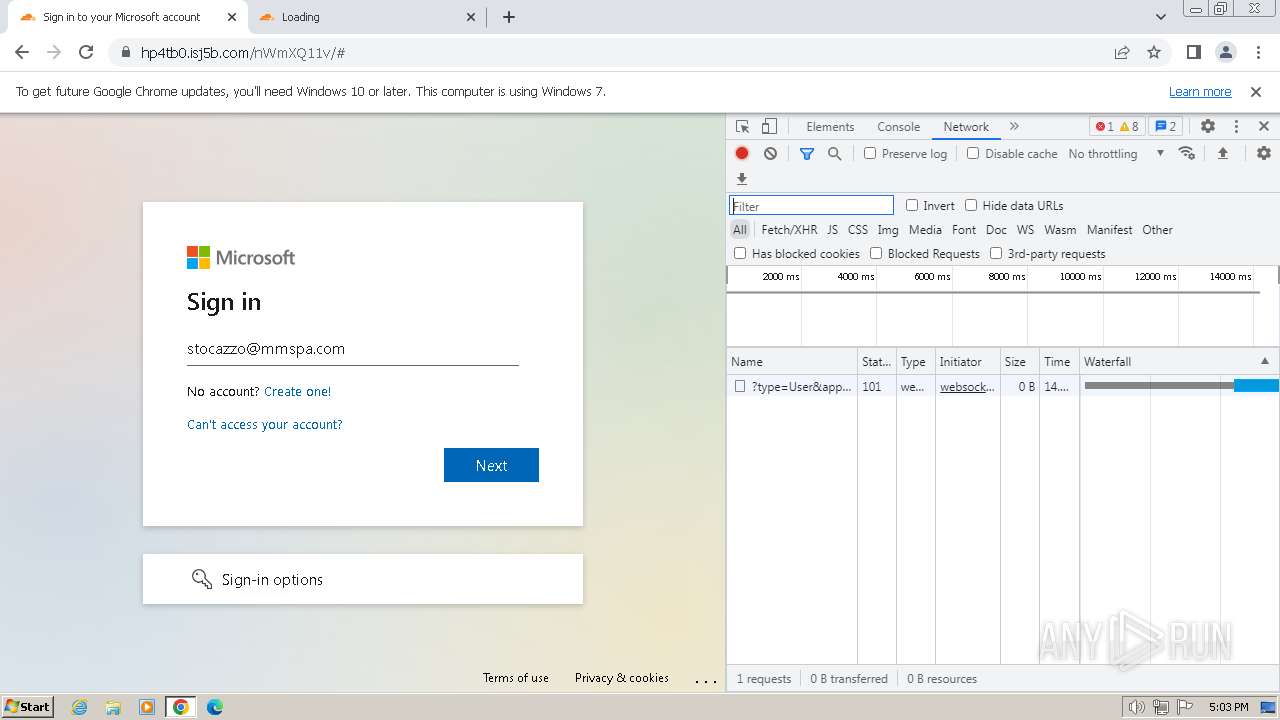Check Hide data URLs
This screenshot has height=720, width=1280.
(x=971, y=206)
